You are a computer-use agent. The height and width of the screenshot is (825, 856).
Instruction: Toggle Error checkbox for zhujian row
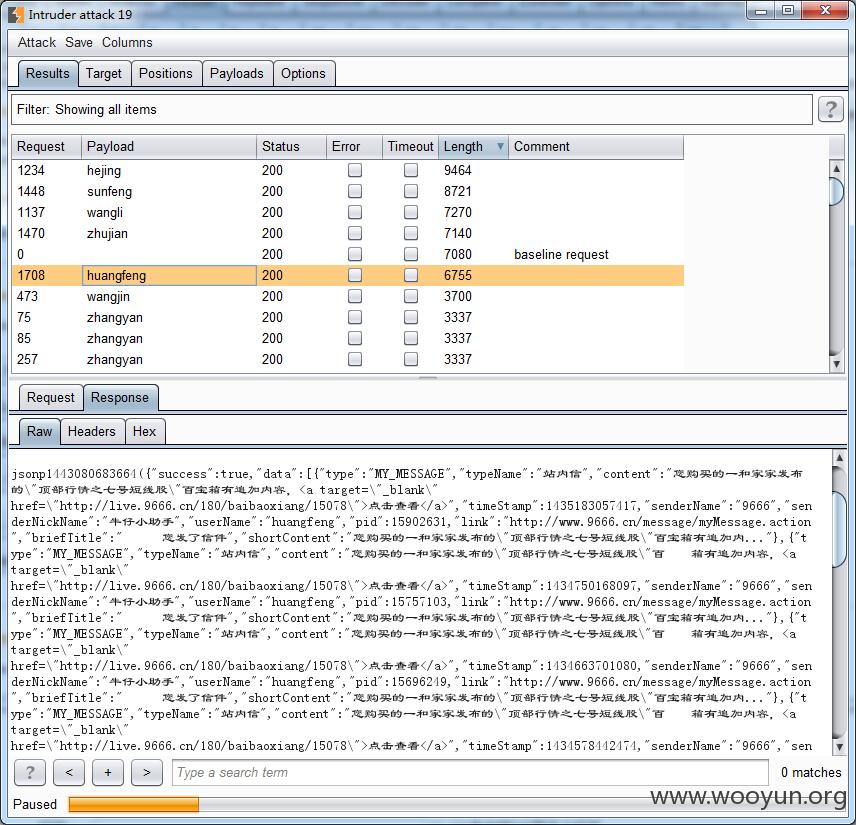[x=355, y=233]
